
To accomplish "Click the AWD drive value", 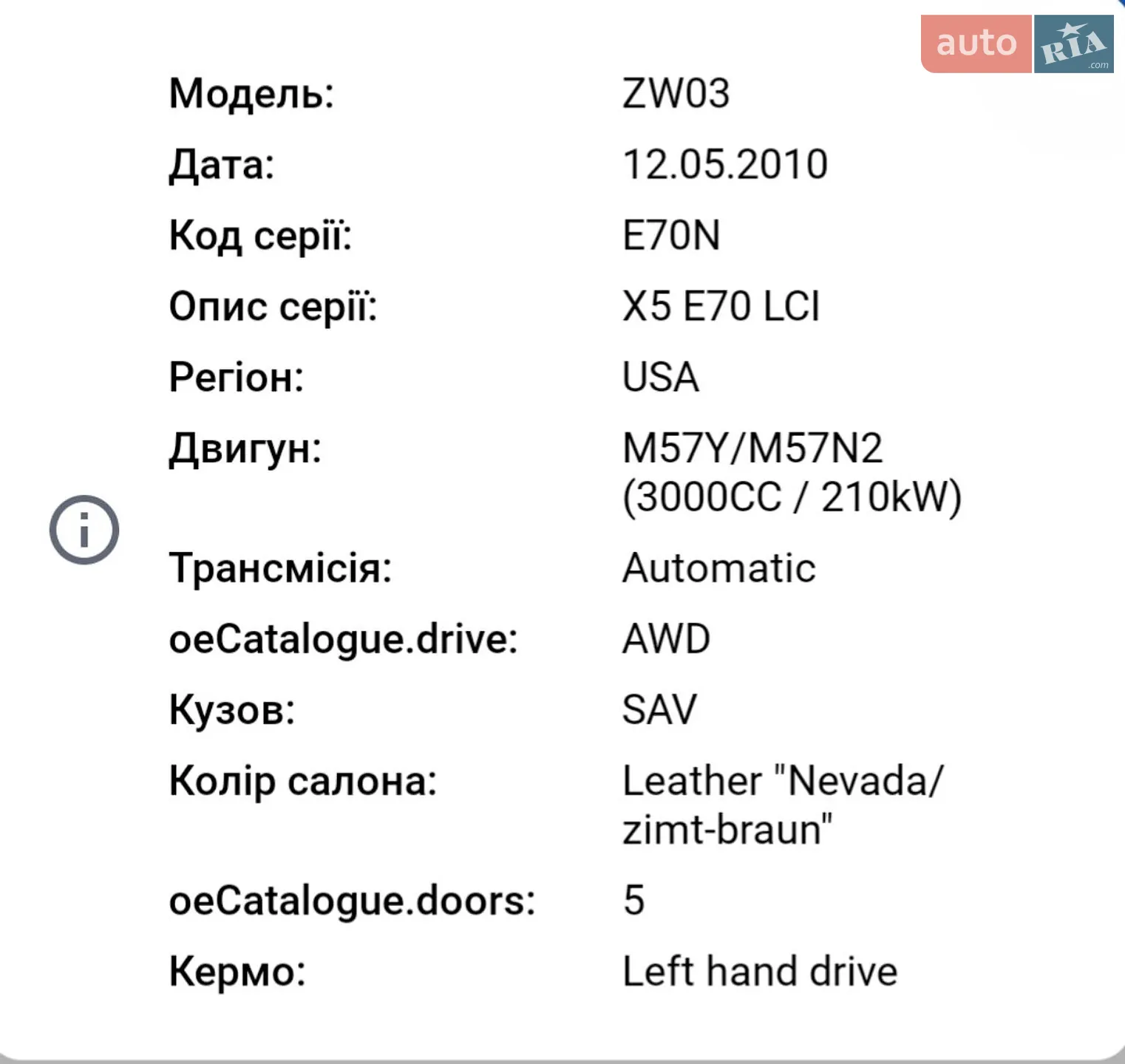I will coord(666,638).
